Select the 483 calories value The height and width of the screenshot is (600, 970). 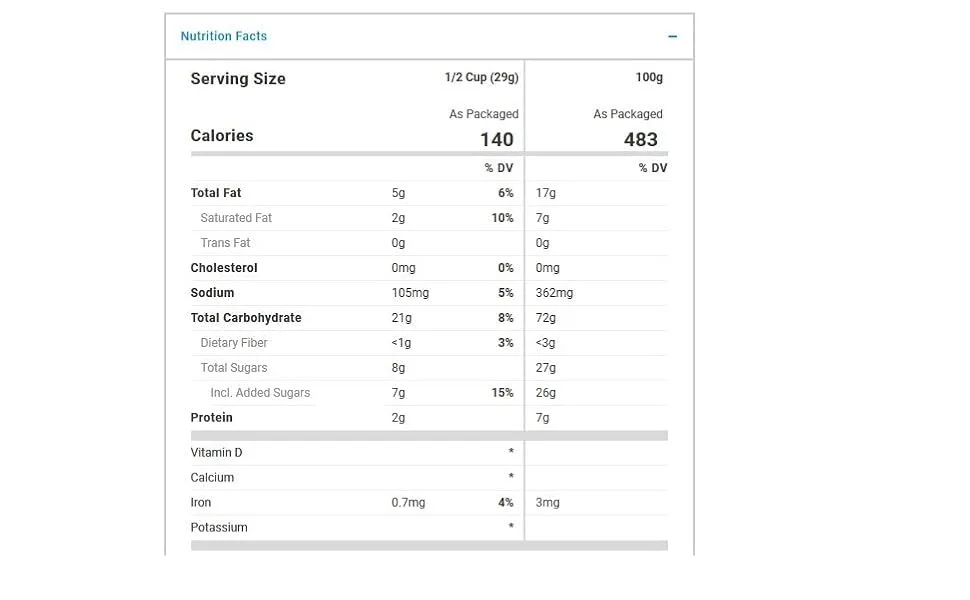tap(640, 139)
